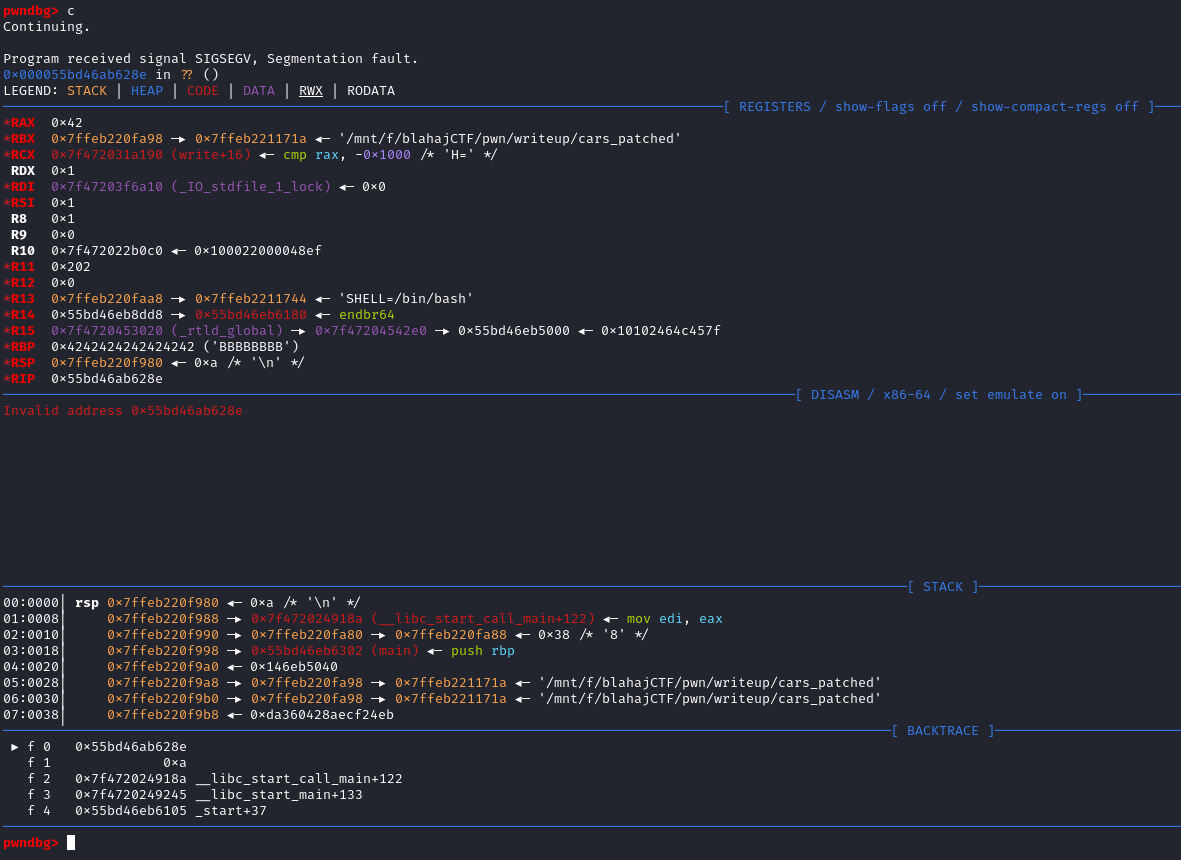
Task: Click the CODE label in the legend
Action: point(202,90)
